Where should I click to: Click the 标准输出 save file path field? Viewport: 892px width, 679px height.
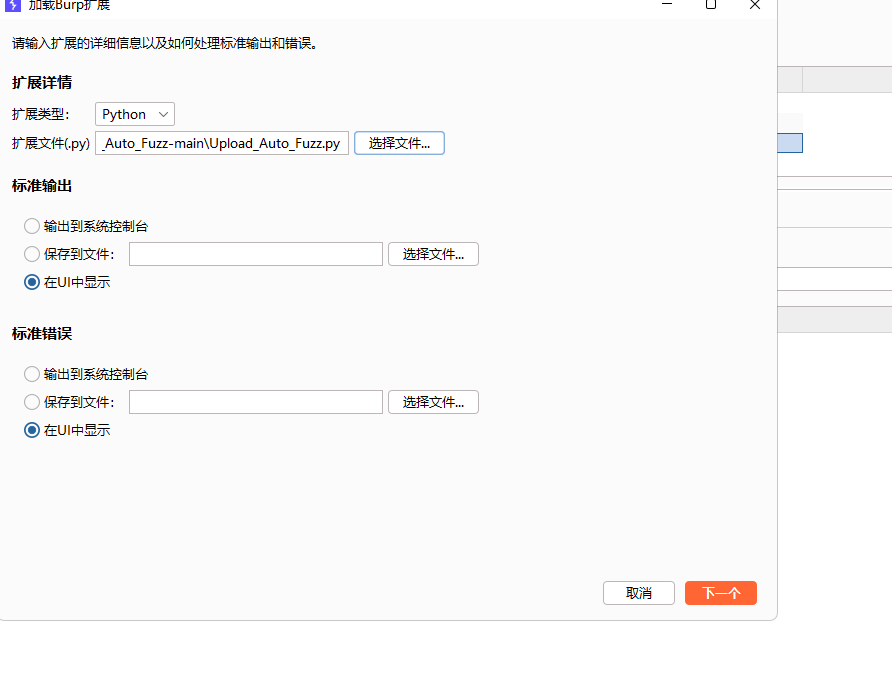tap(256, 254)
